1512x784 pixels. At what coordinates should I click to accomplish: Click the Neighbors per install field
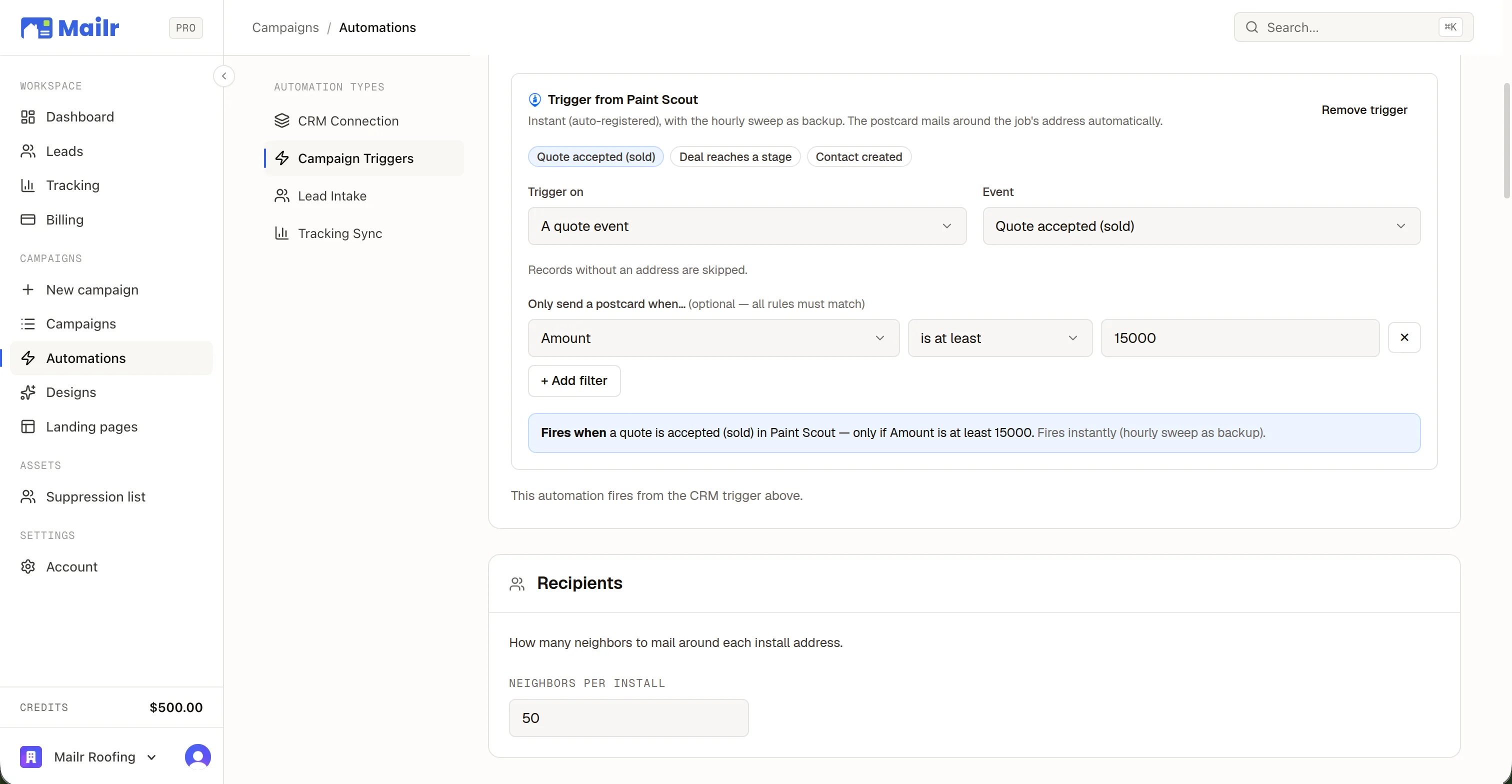pyautogui.click(x=628, y=718)
